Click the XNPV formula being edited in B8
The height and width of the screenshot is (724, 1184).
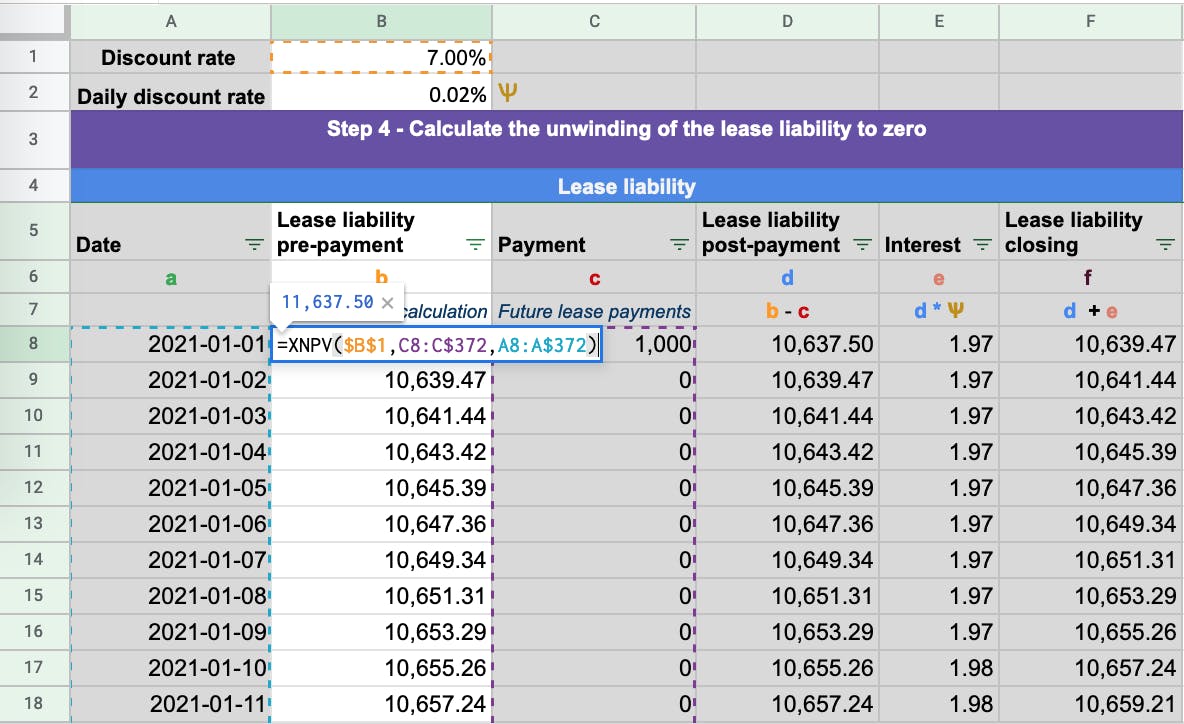435,343
